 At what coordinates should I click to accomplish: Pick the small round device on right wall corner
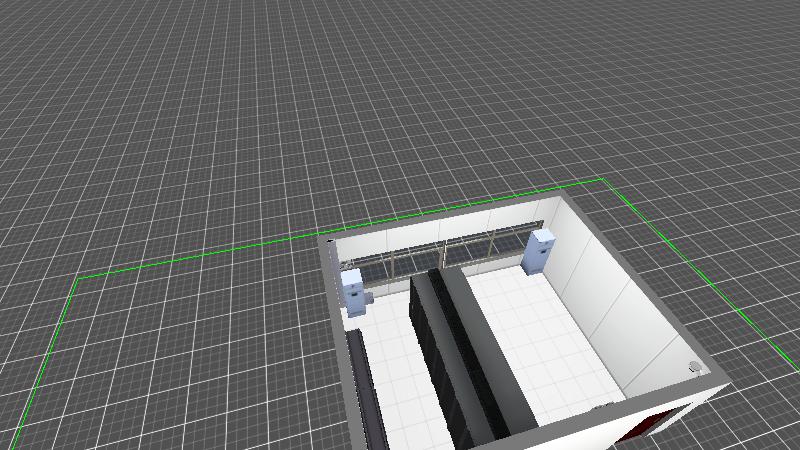point(695,366)
